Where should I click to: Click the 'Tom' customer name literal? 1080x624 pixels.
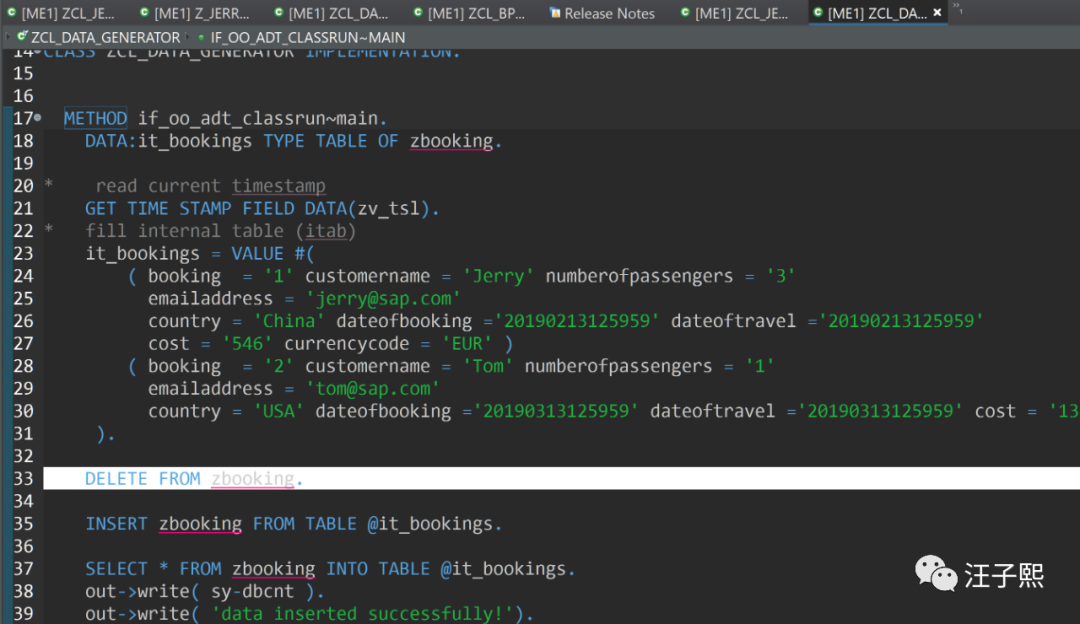(x=488, y=366)
